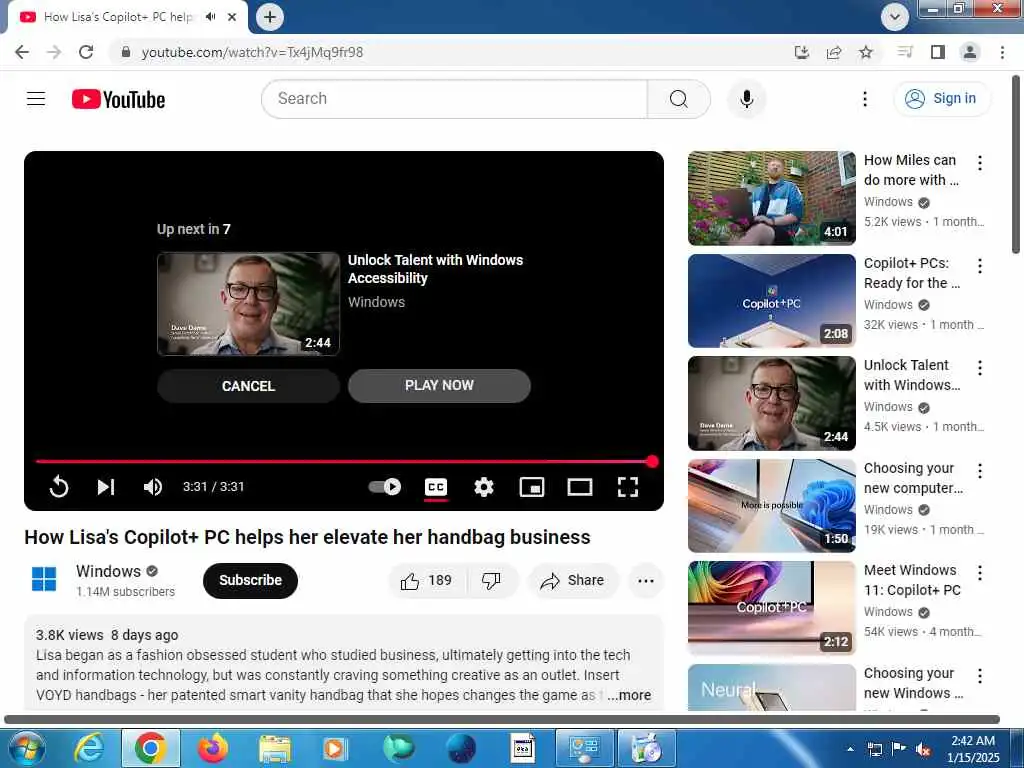Launch Internet Explorer from taskbar
Viewport: 1024px width, 768px height.
click(89, 748)
